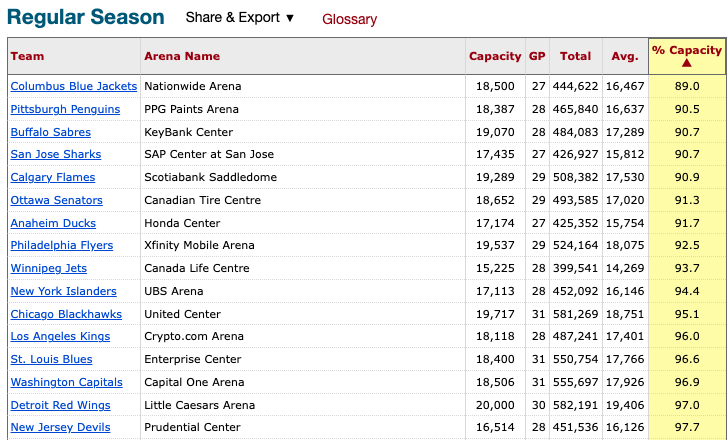Open Detroit Red Wings team link
Screen dimensions: 728x440
pyautogui.click(x=61, y=405)
